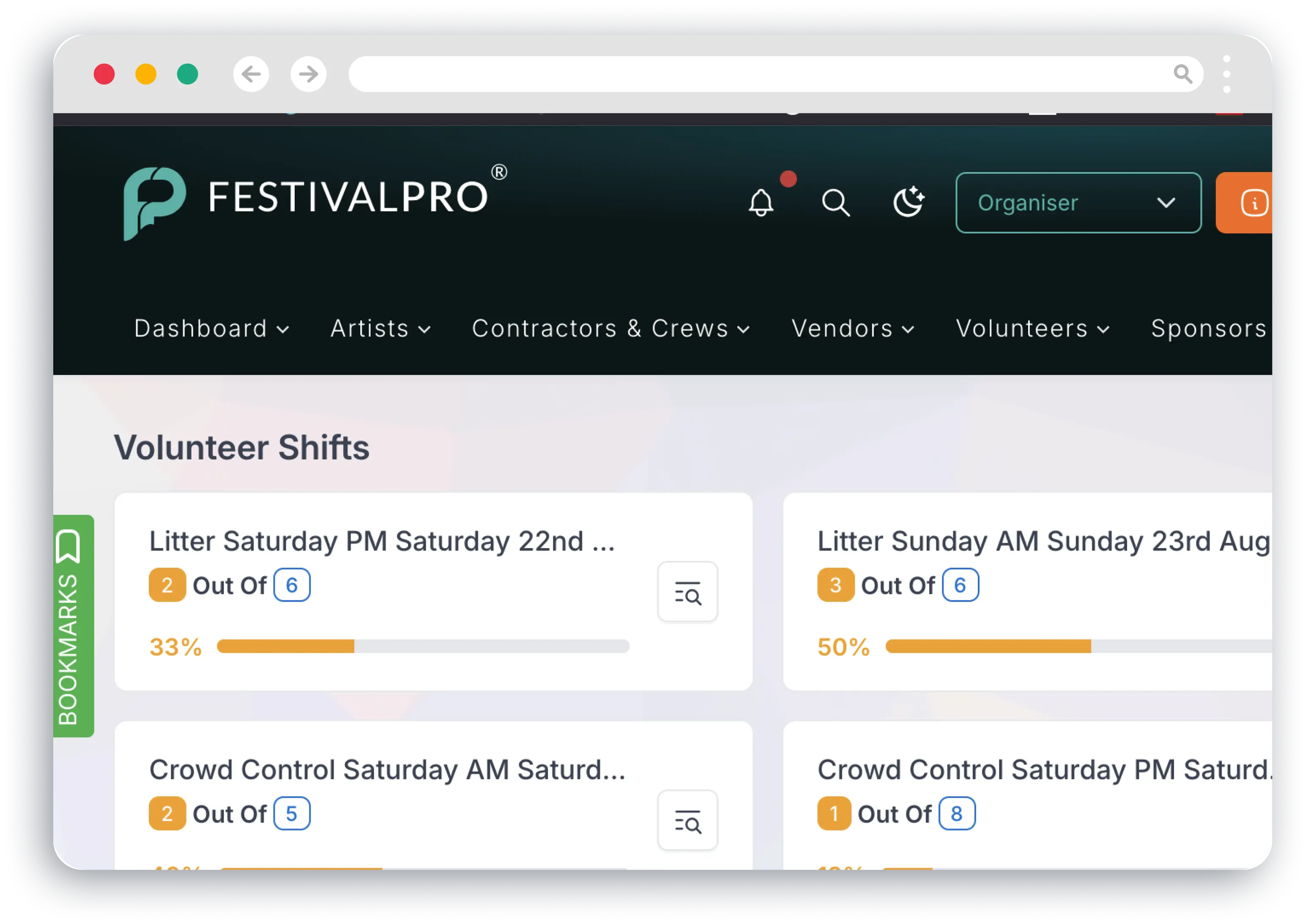Expand the Volunteers menu
The height and width of the screenshot is (924, 1308).
(1032, 329)
